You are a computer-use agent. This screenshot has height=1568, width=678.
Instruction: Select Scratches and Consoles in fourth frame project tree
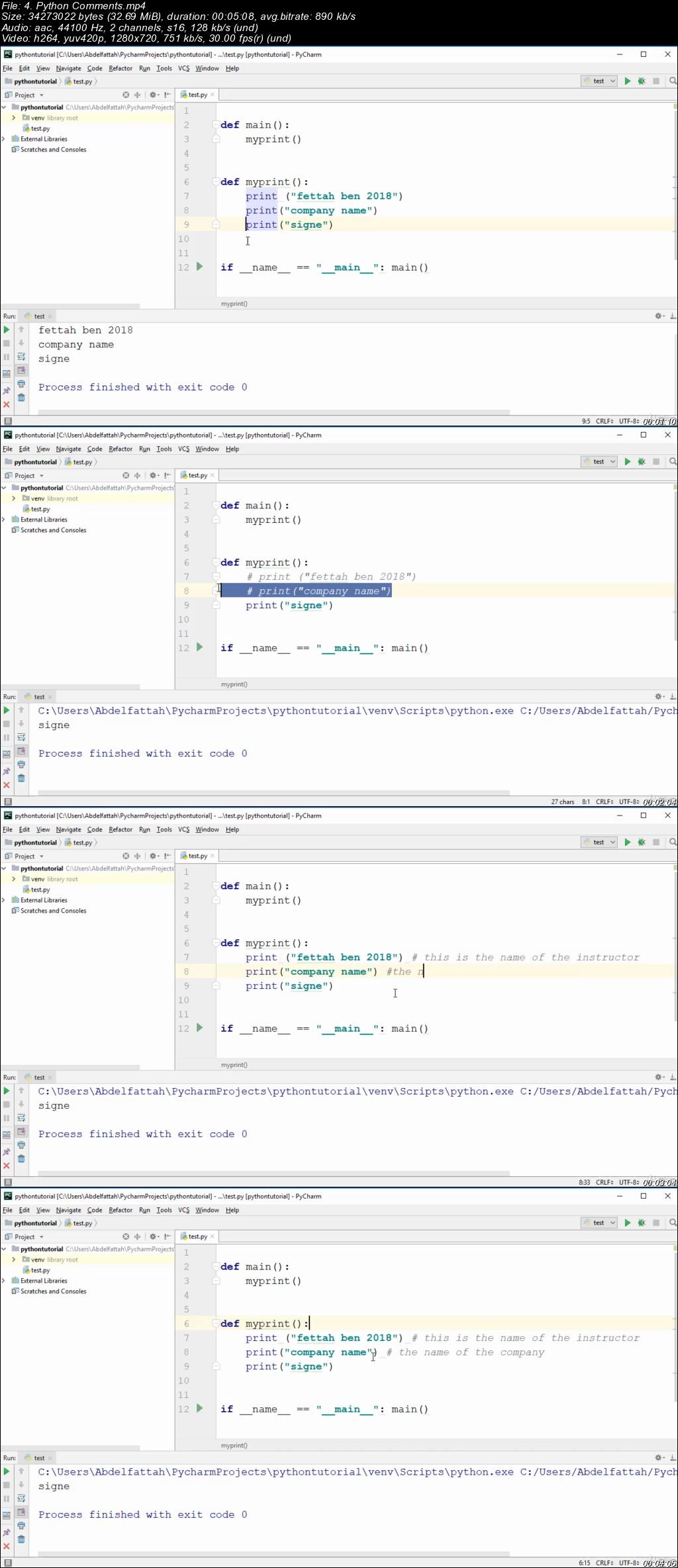(x=49, y=1291)
